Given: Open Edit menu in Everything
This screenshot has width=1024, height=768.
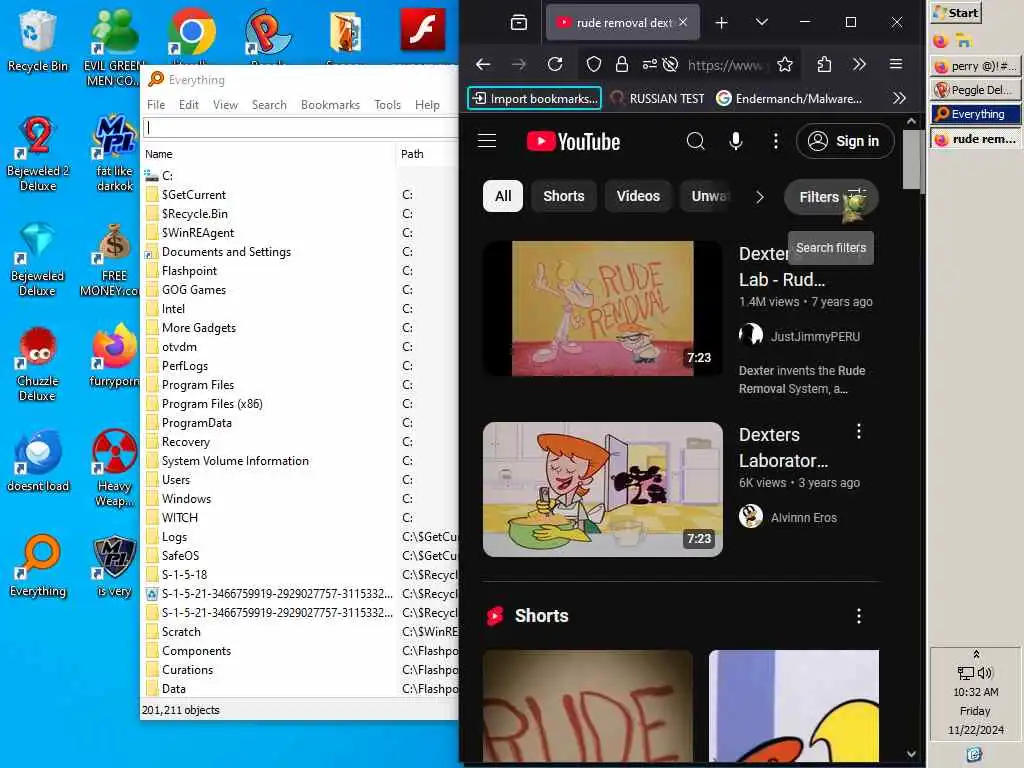Looking at the screenshot, I should coord(189,104).
